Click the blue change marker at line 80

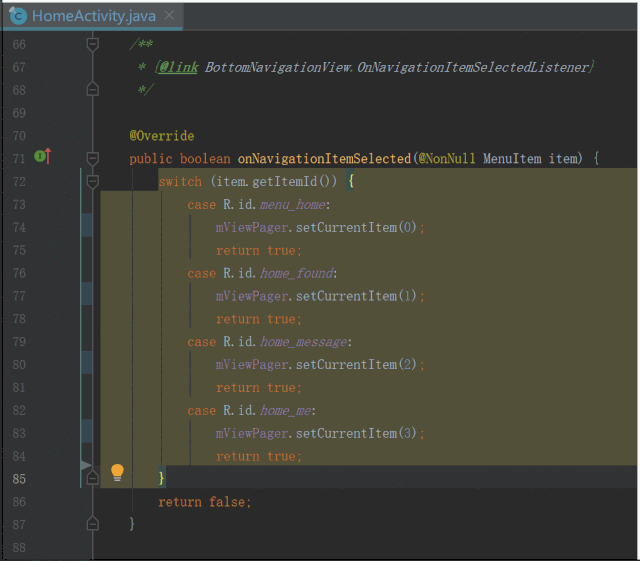click(x=87, y=364)
